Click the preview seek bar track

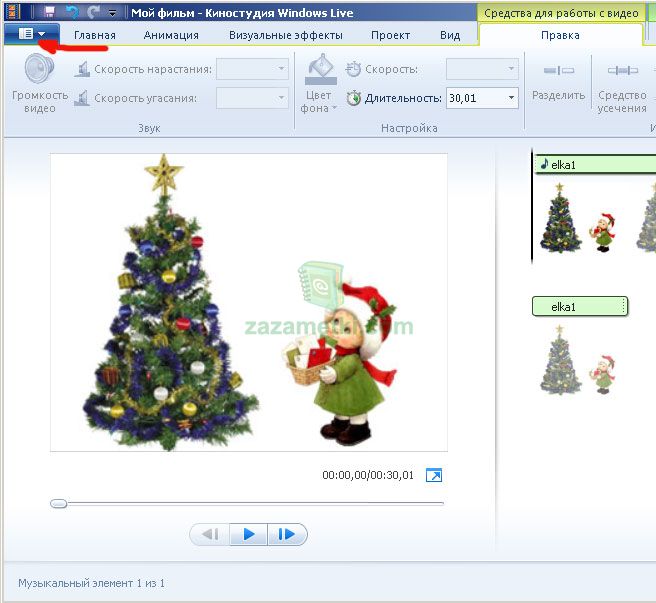click(x=247, y=503)
